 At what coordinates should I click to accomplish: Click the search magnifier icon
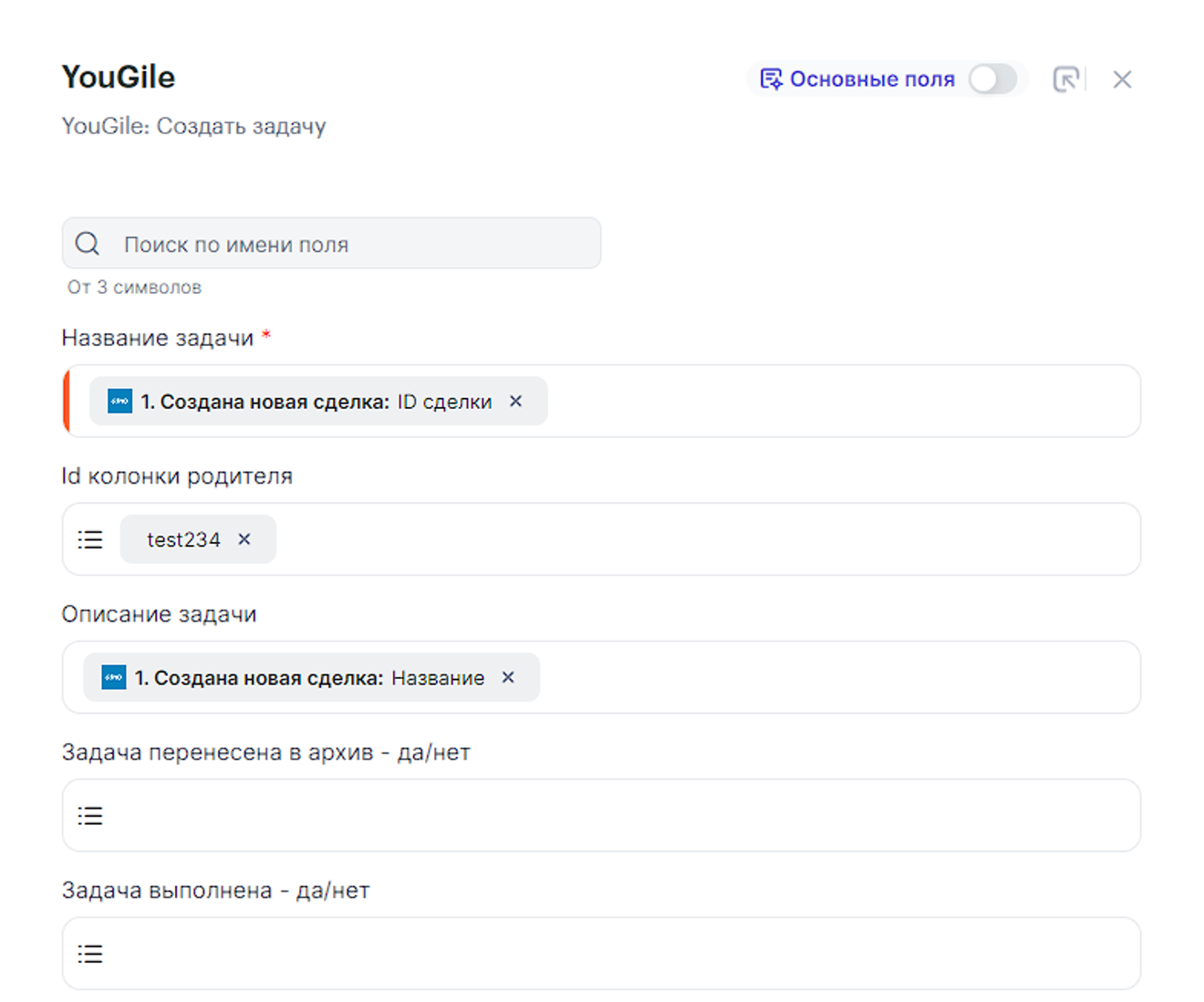click(88, 244)
